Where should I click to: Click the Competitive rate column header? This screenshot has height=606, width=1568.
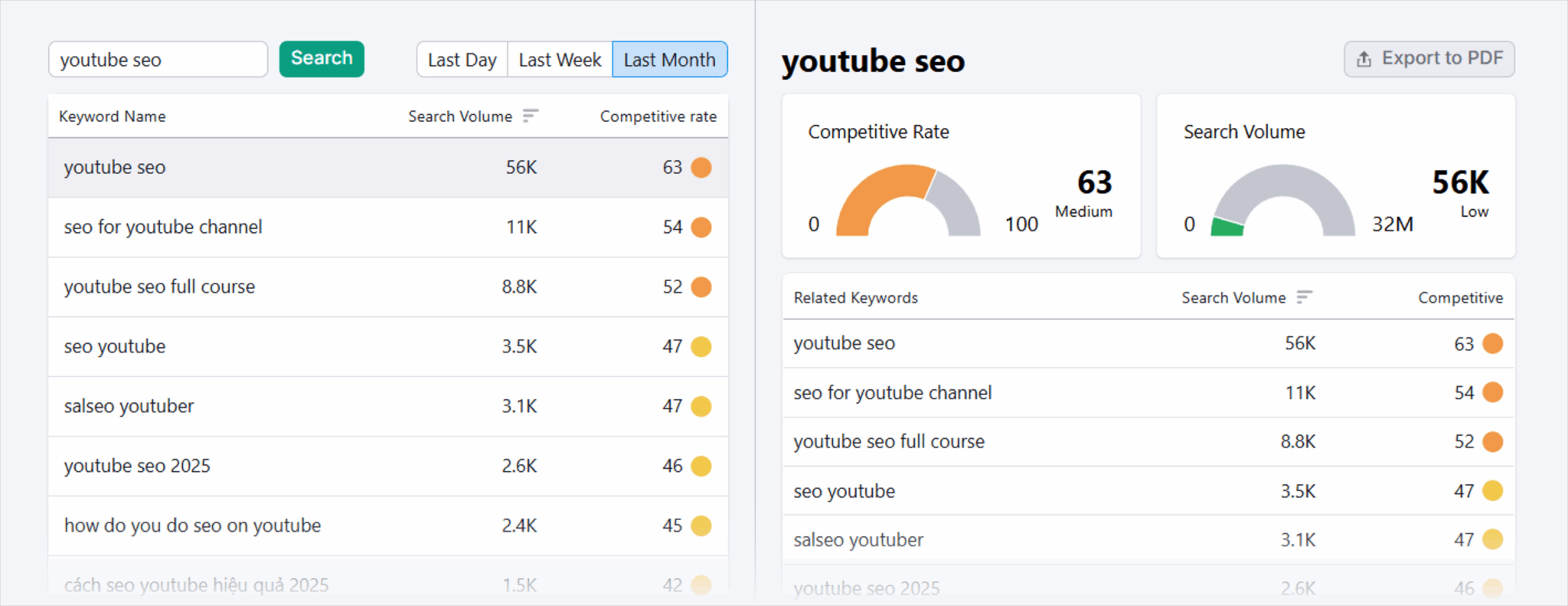(x=658, y=116)
